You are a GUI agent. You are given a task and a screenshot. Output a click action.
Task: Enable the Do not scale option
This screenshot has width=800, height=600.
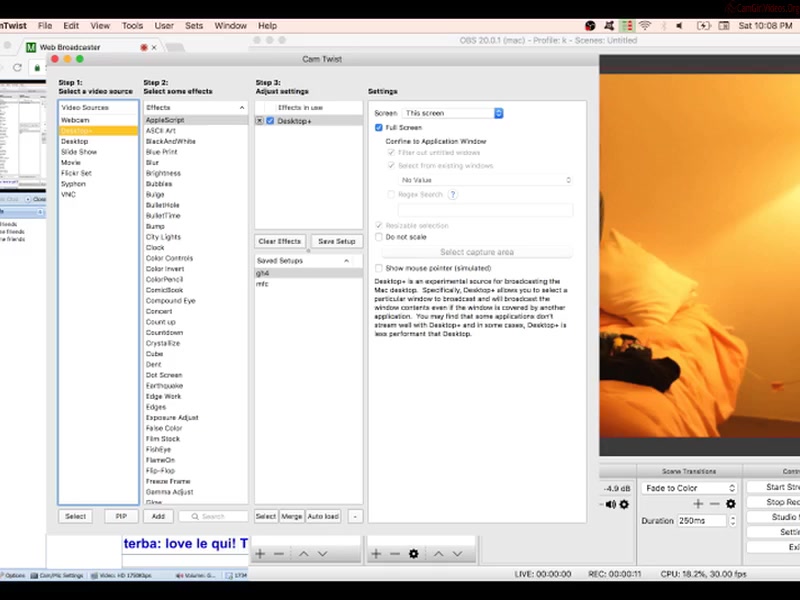coord(378,237)
